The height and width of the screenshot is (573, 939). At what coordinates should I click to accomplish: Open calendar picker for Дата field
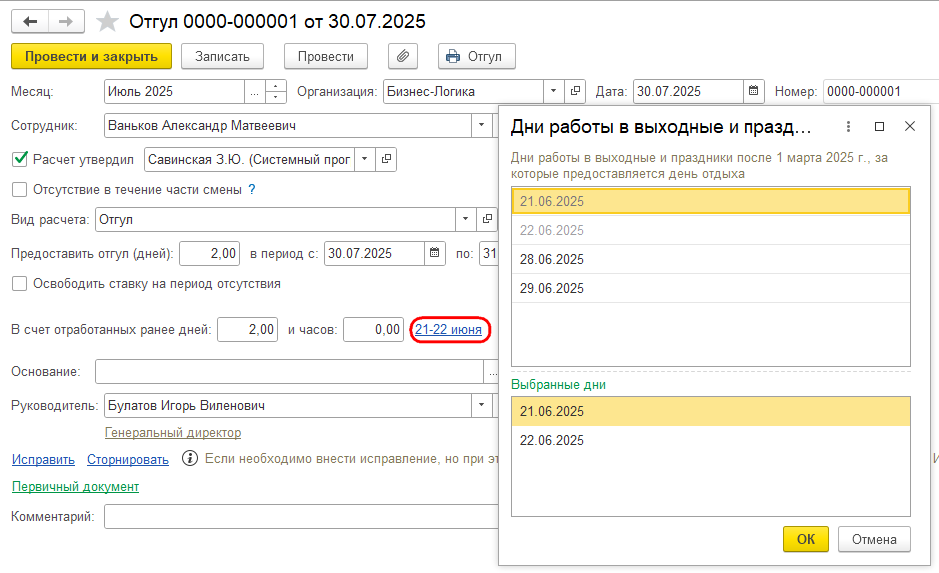click(753, 92)
